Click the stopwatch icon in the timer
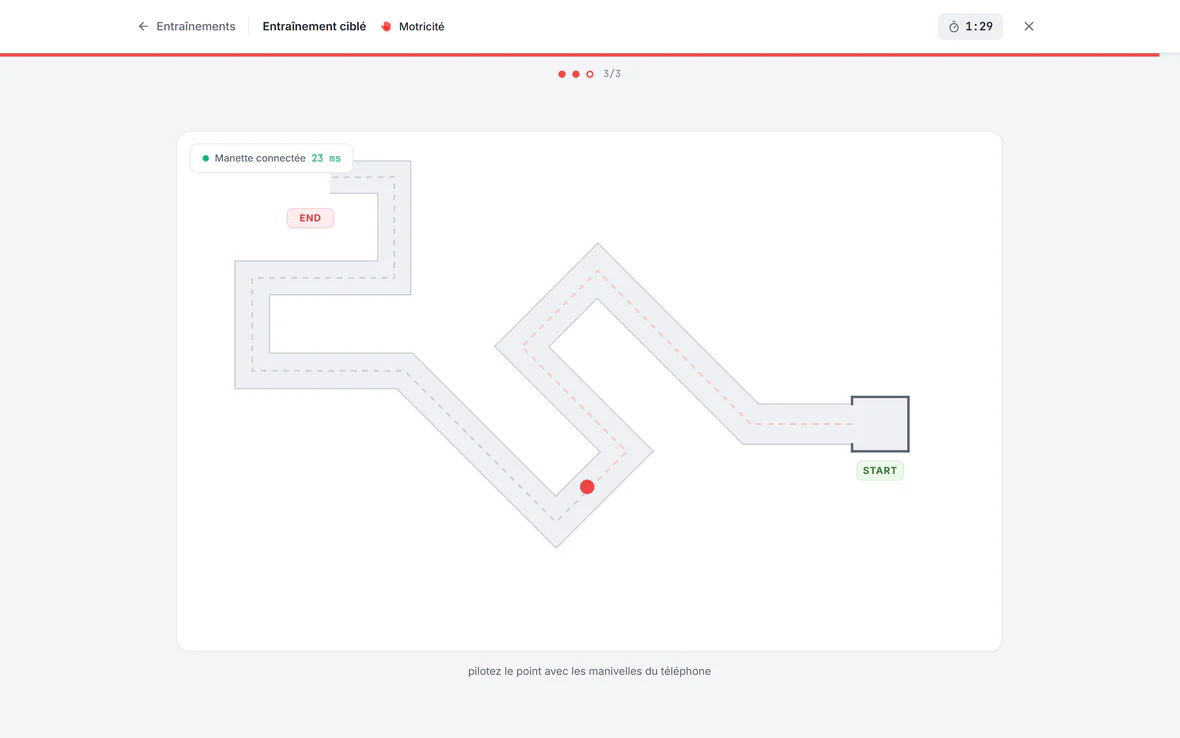Screen dimensions: 1180x738 point(953,27)
